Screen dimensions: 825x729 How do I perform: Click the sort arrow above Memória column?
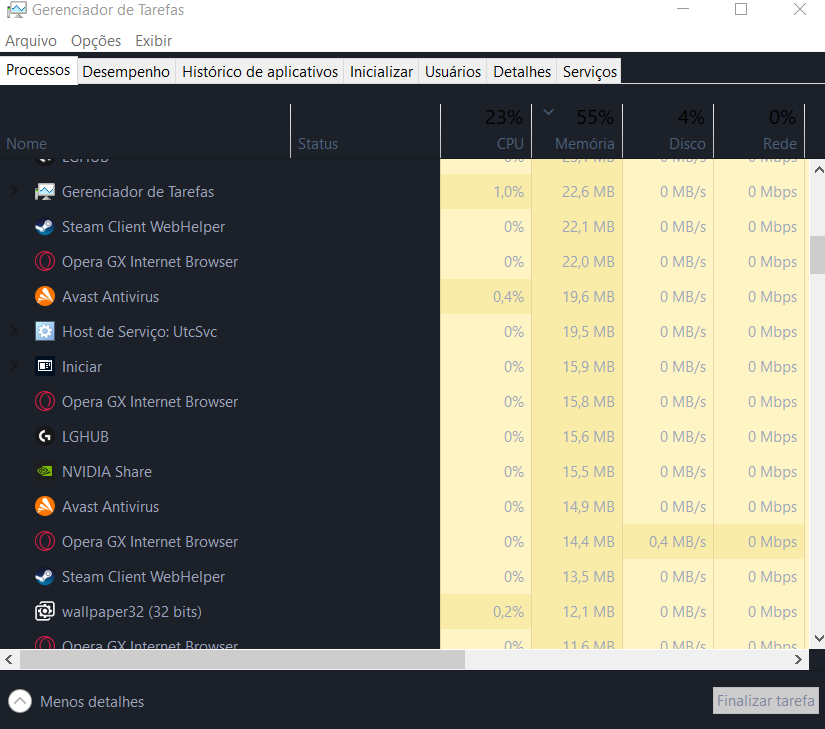[548, 112]
